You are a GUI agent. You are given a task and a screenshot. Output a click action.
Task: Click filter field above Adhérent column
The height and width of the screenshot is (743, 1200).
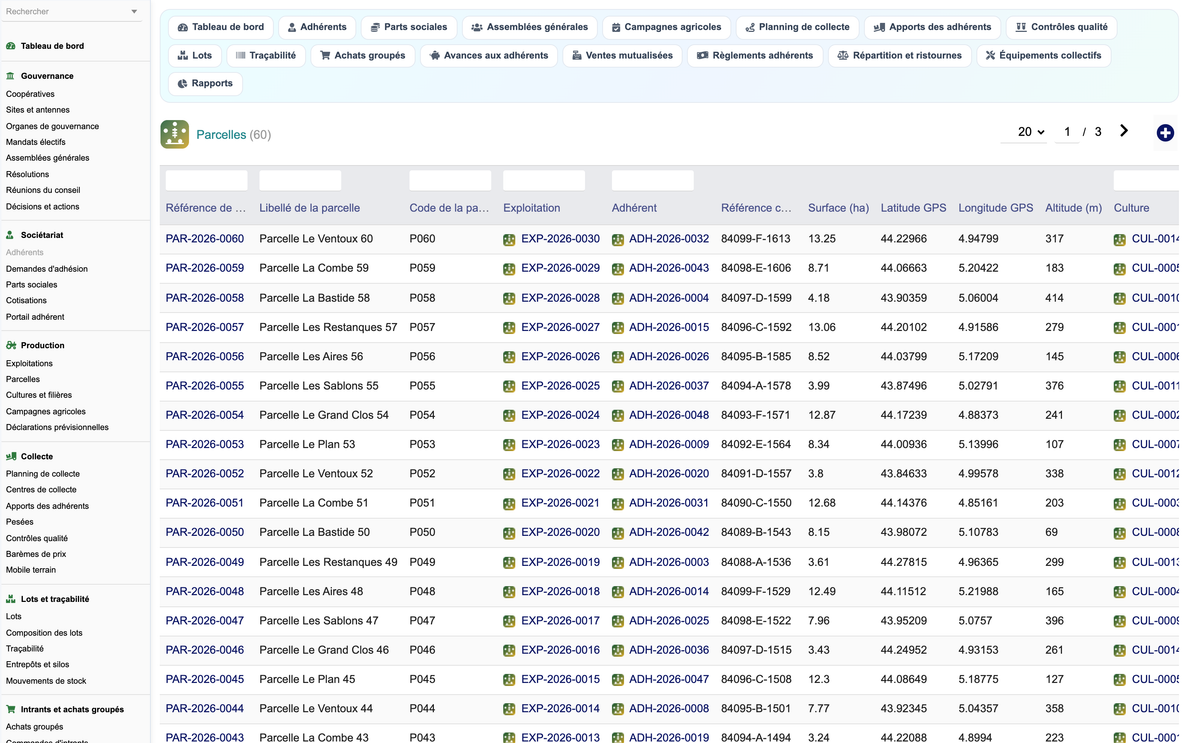click(653, 181)
